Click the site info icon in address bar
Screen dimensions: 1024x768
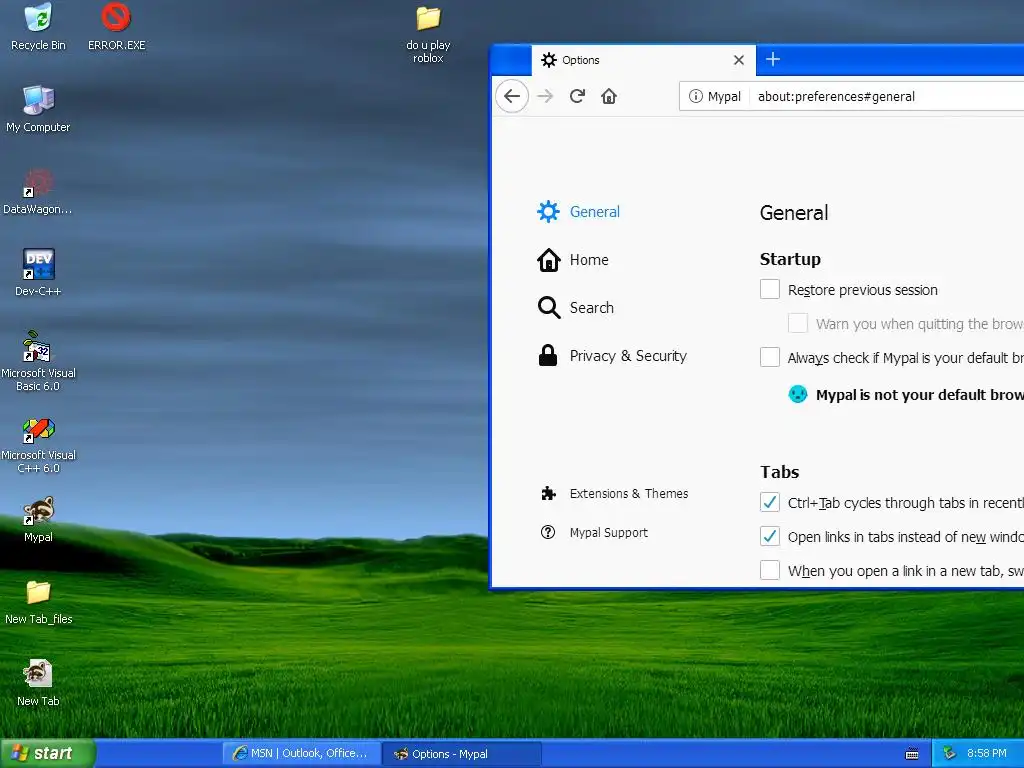[696, 97]
